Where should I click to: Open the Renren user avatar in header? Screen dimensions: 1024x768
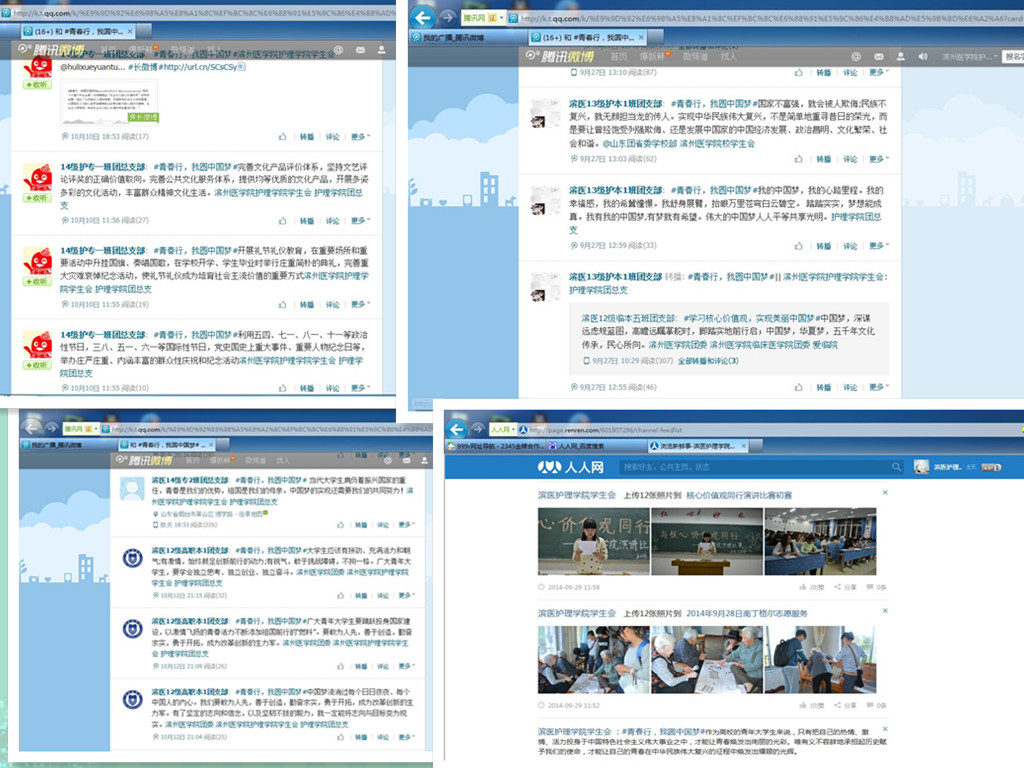pos(921,466)
